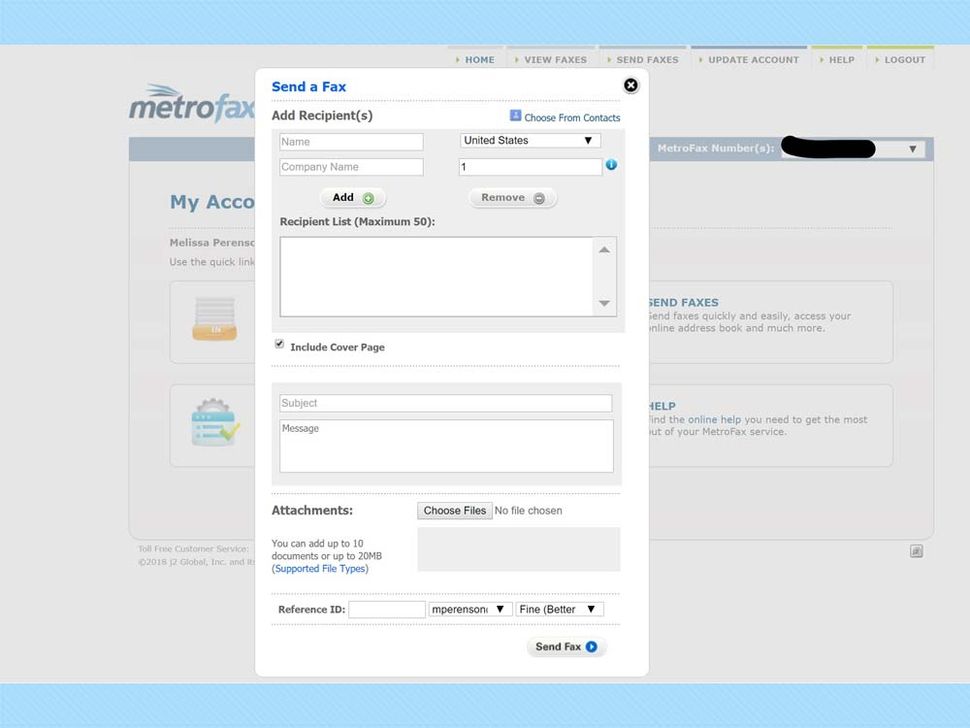The image size is (970, 728).
Task: Click the blue info icon beside the fax number field
Action: tap(610, 165)
